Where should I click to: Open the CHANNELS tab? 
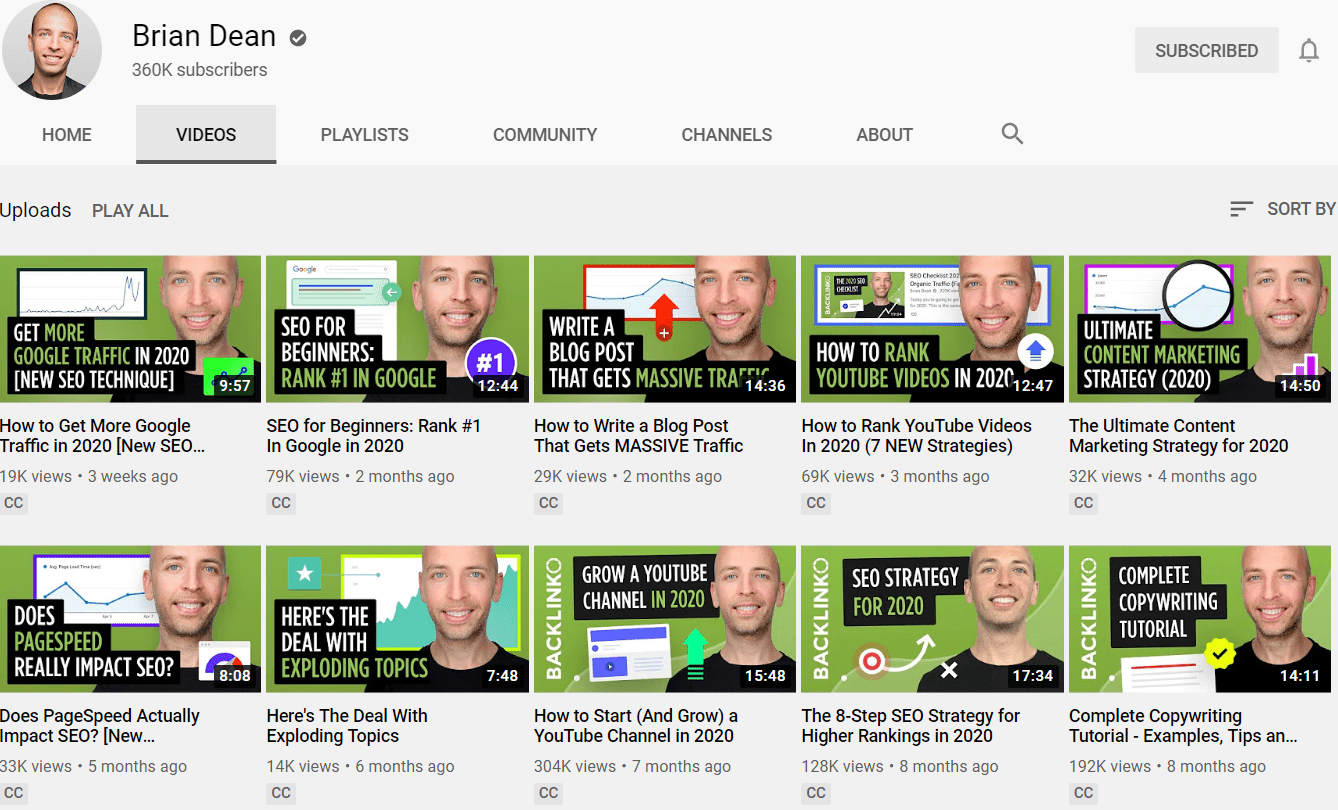(727, 135)
